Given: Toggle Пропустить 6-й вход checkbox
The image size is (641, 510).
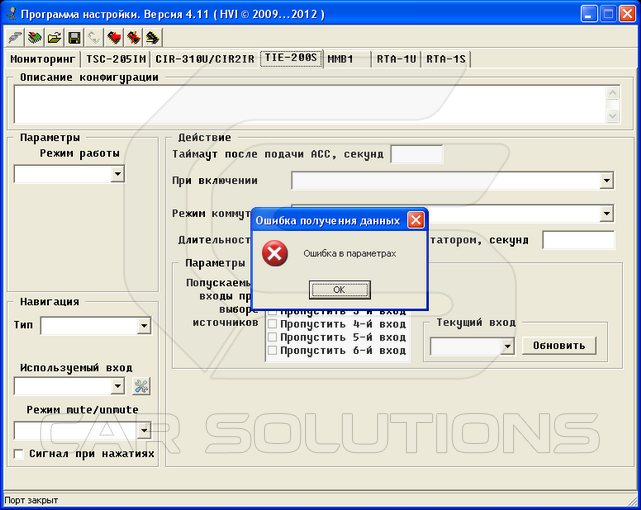Looking at the screenshot, I should click(x=272, y=350).
